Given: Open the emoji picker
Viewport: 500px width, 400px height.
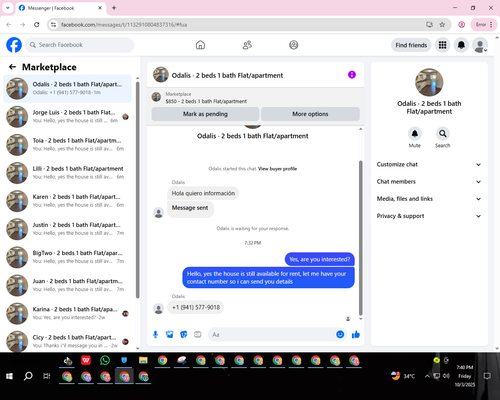Looking at the screenshot, I should (x=340, y=334).
